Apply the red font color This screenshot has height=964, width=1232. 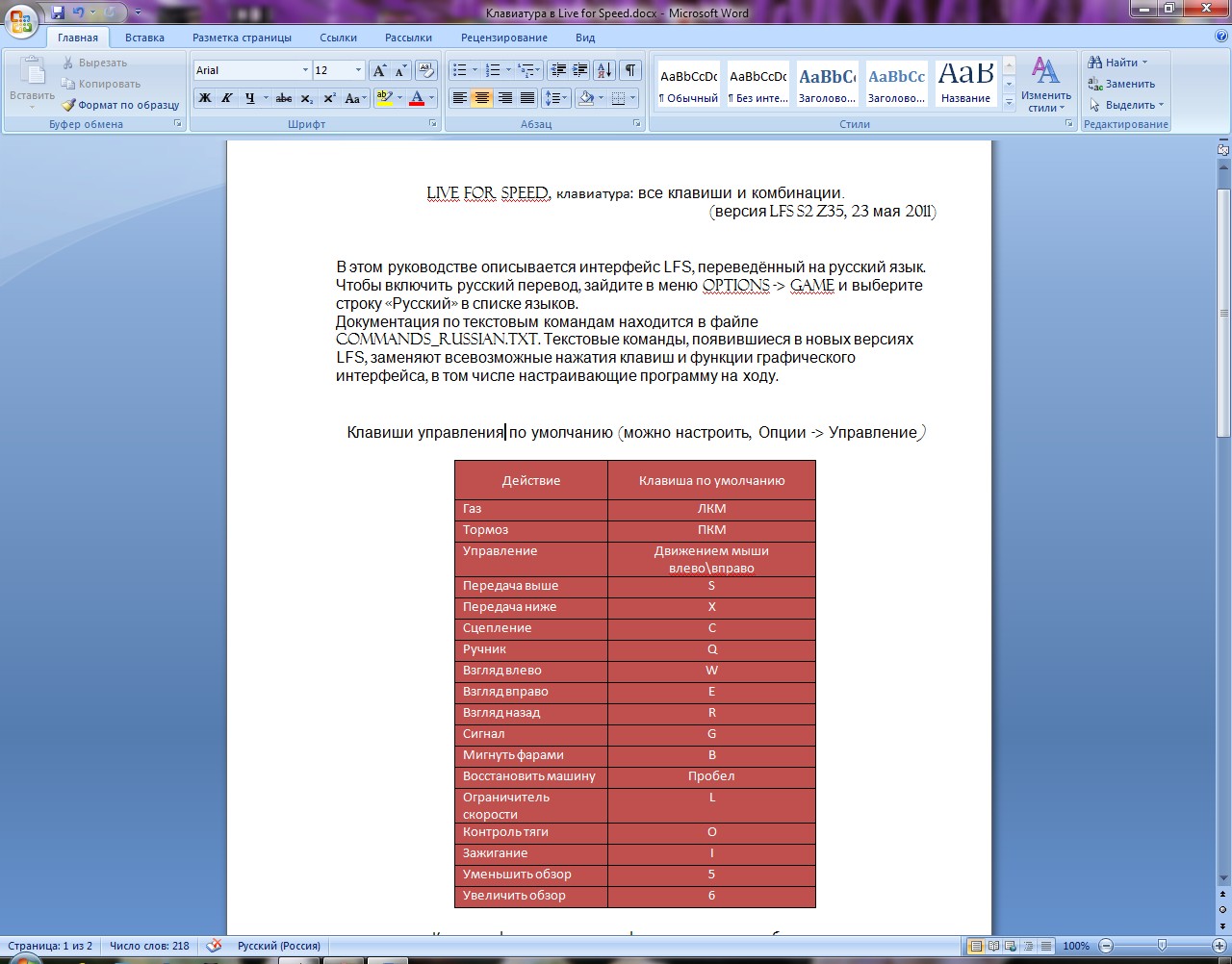(416, 98)
